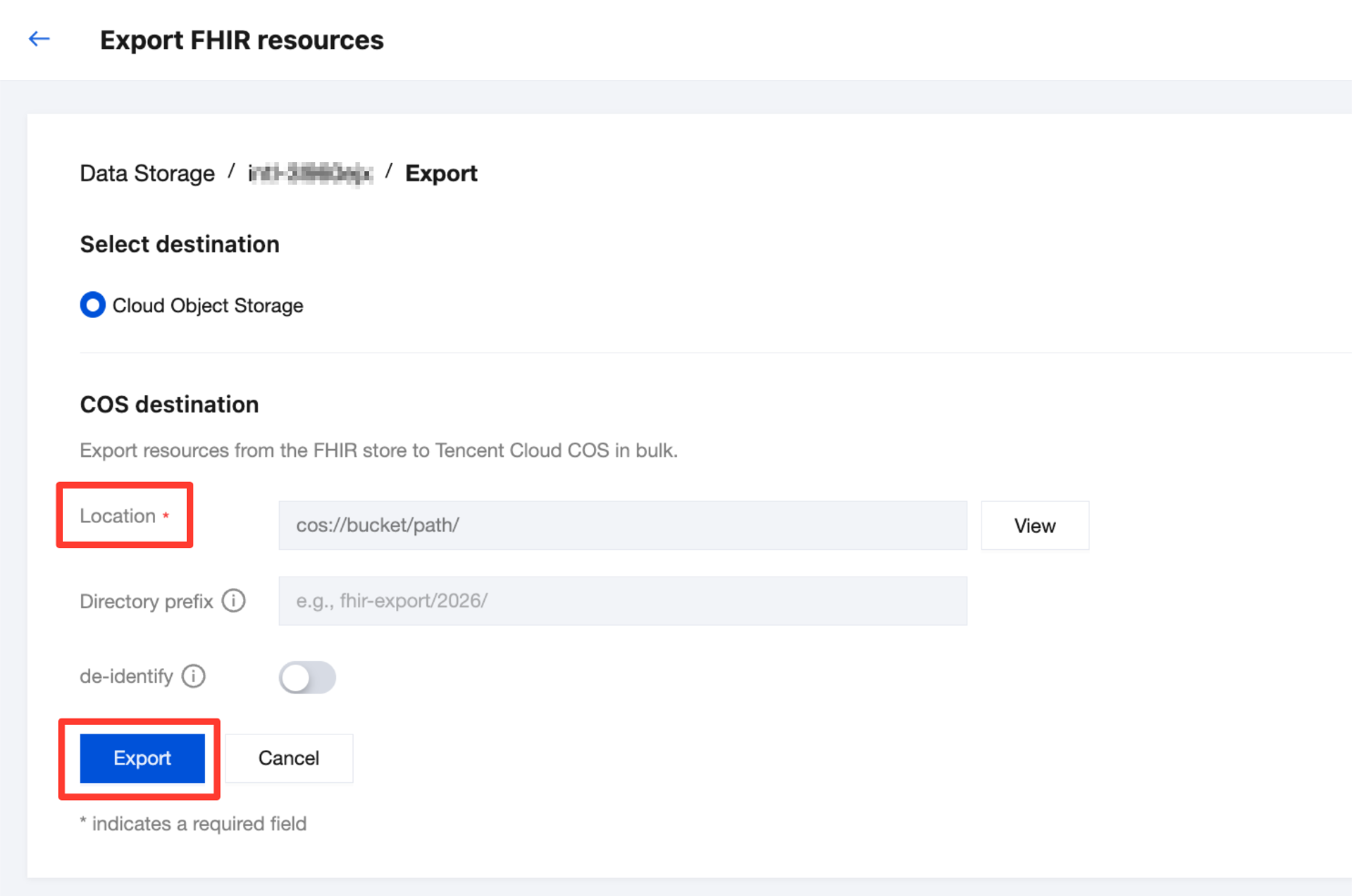Viewport: 1352px width, 896px height.
Task: Select the Cloud Object Storage radio button
Action: pos(93,304)
